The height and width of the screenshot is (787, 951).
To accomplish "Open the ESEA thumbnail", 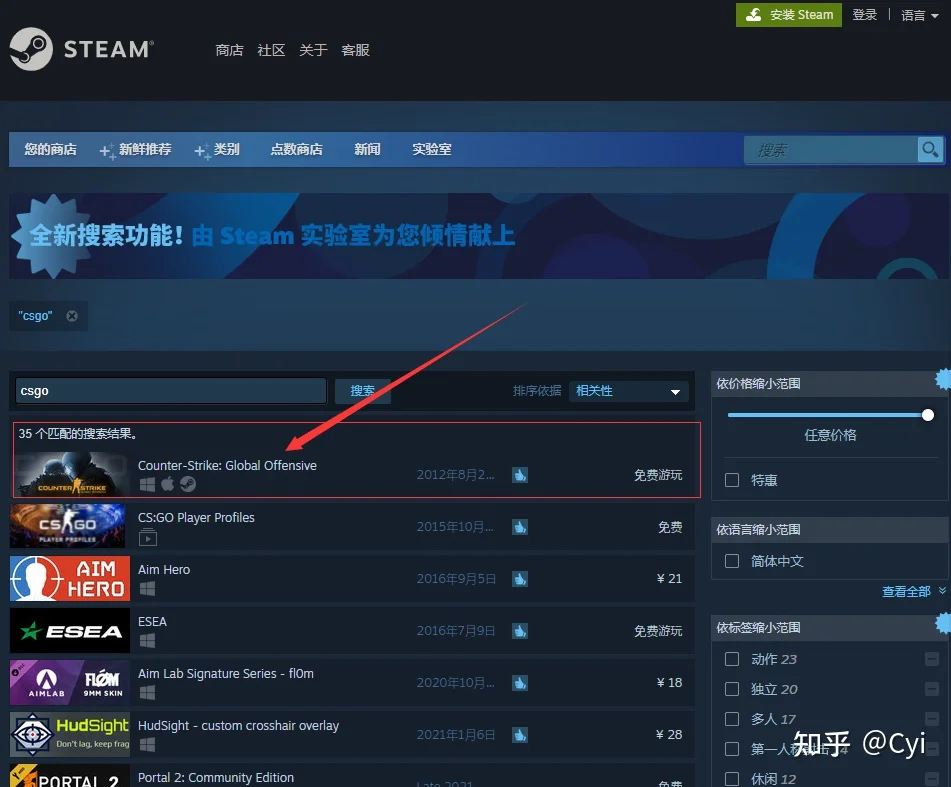I will (x=70, y=631).
